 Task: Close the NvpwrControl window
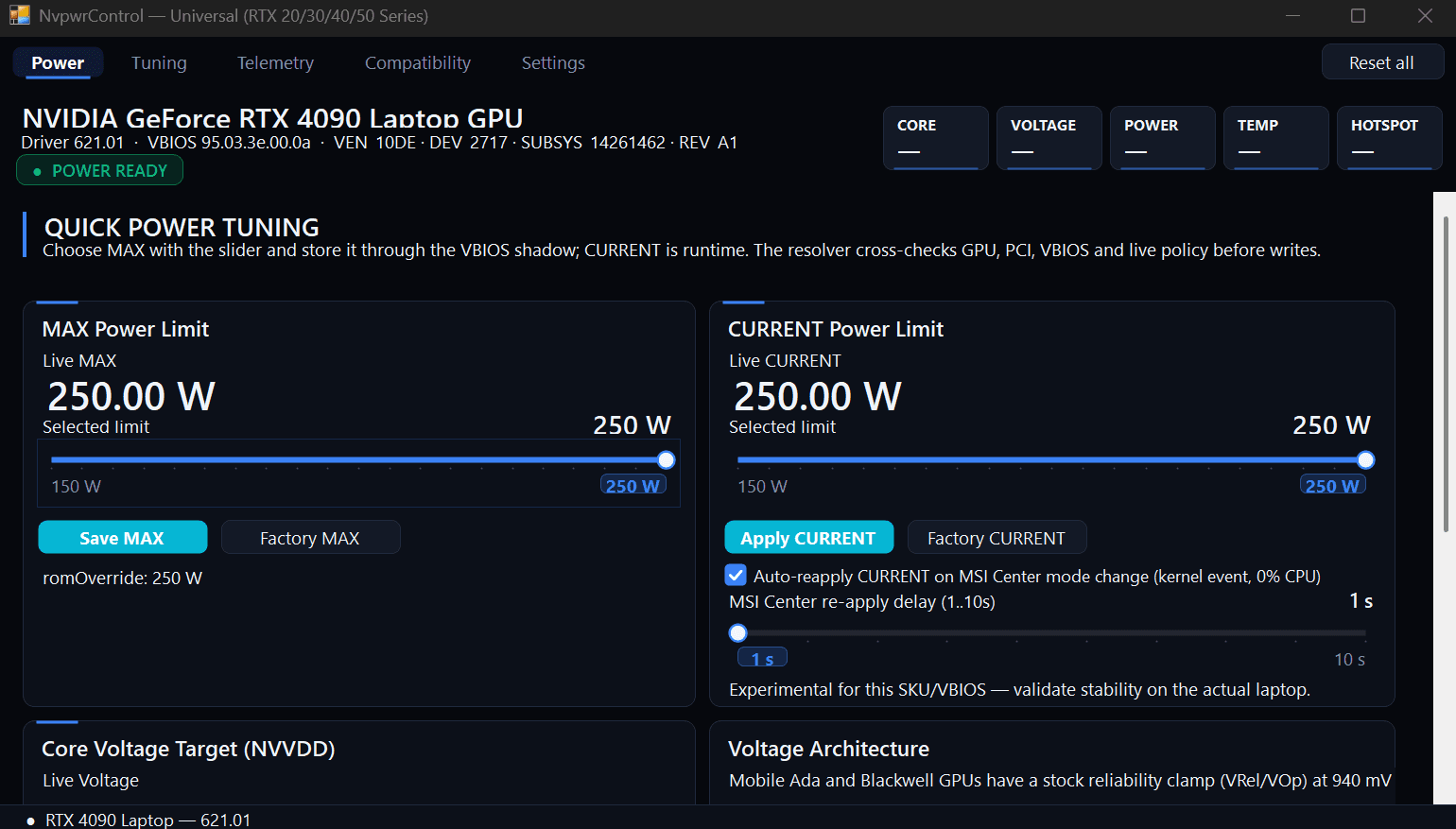click(1425, 16)
